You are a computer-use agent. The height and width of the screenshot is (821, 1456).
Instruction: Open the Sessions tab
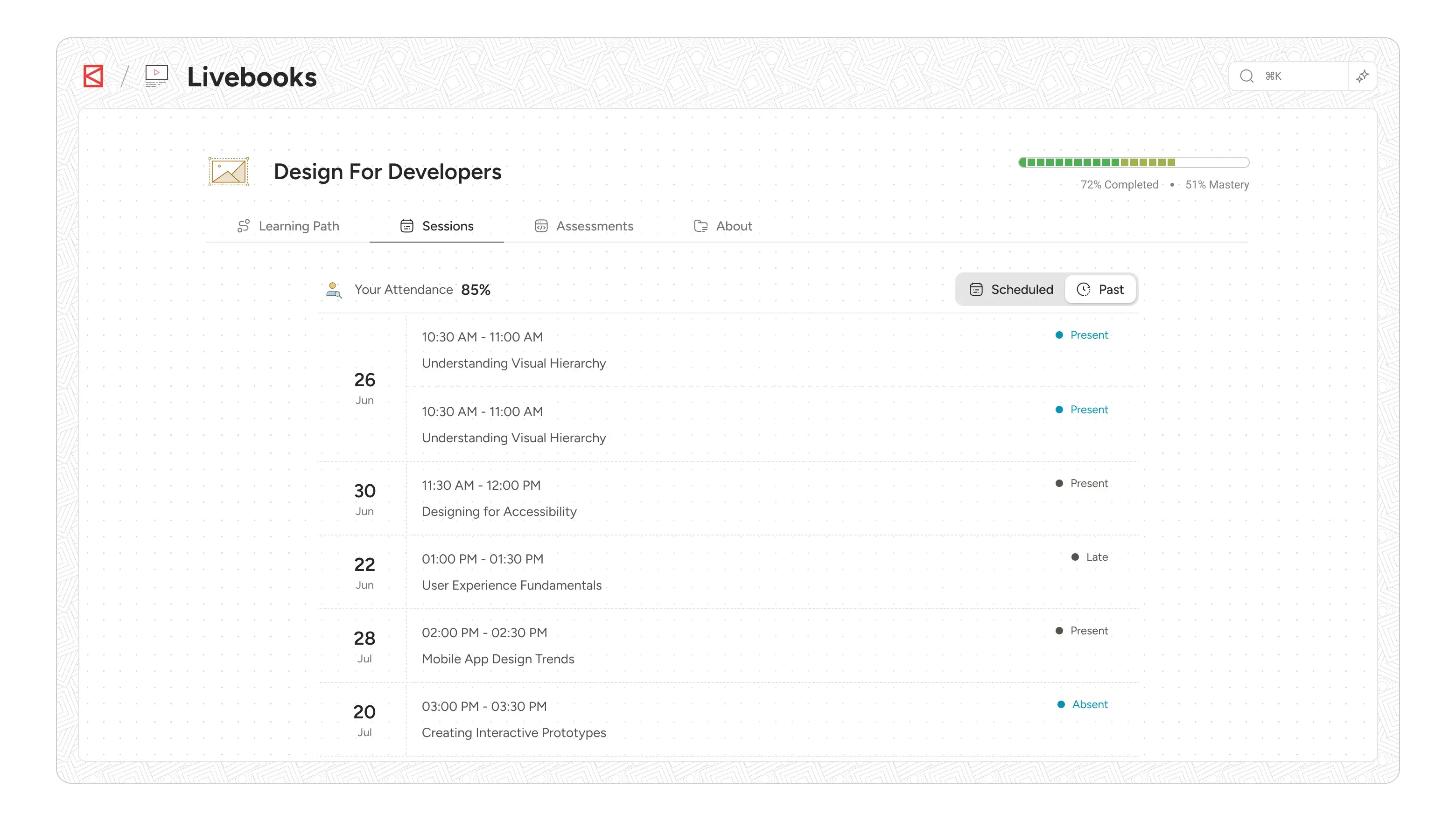pyautogui.click(x=436, y=226)
